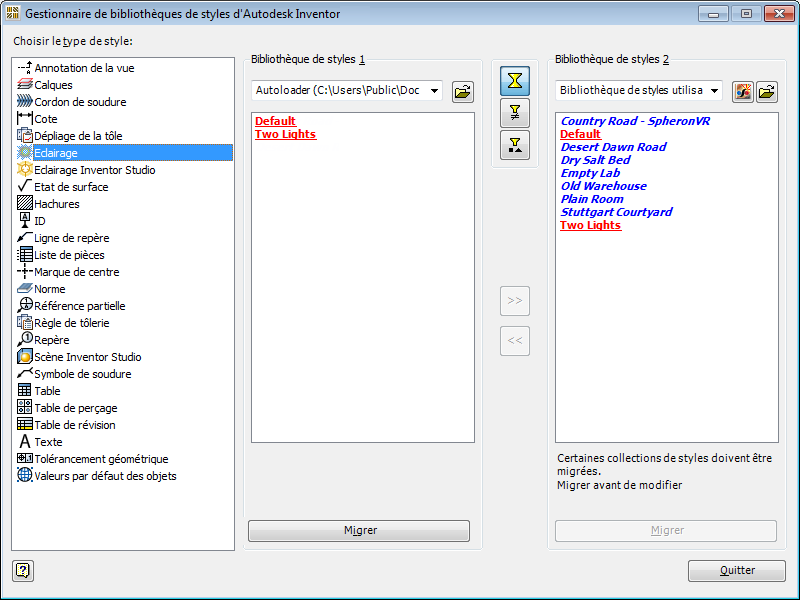Select Table de révision style type

click(66, 425)
